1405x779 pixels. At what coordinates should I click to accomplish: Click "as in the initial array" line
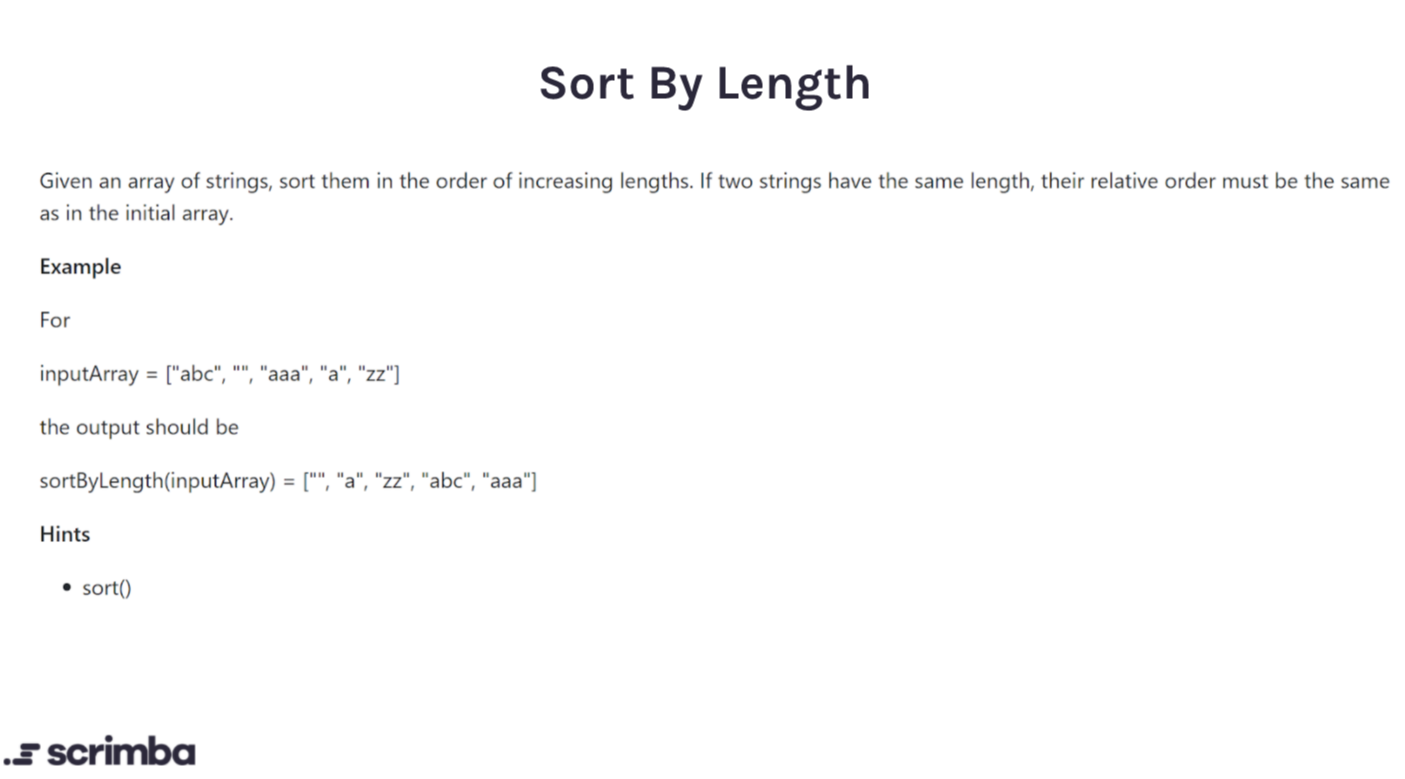[x=136, y=213]
